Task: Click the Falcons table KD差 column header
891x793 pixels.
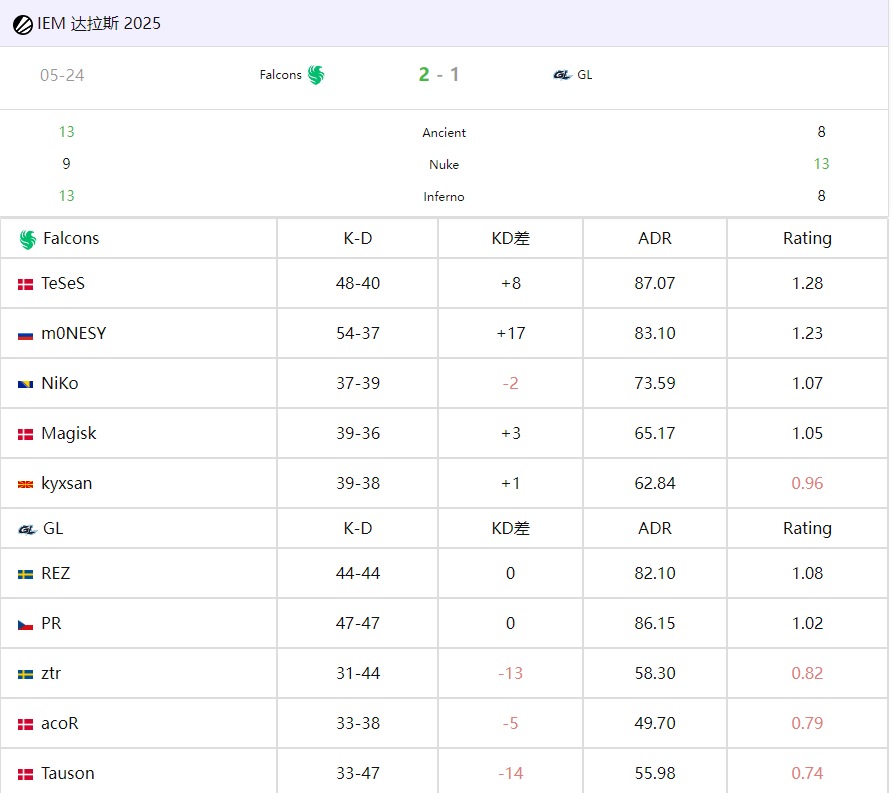Action: click(510, 238)
